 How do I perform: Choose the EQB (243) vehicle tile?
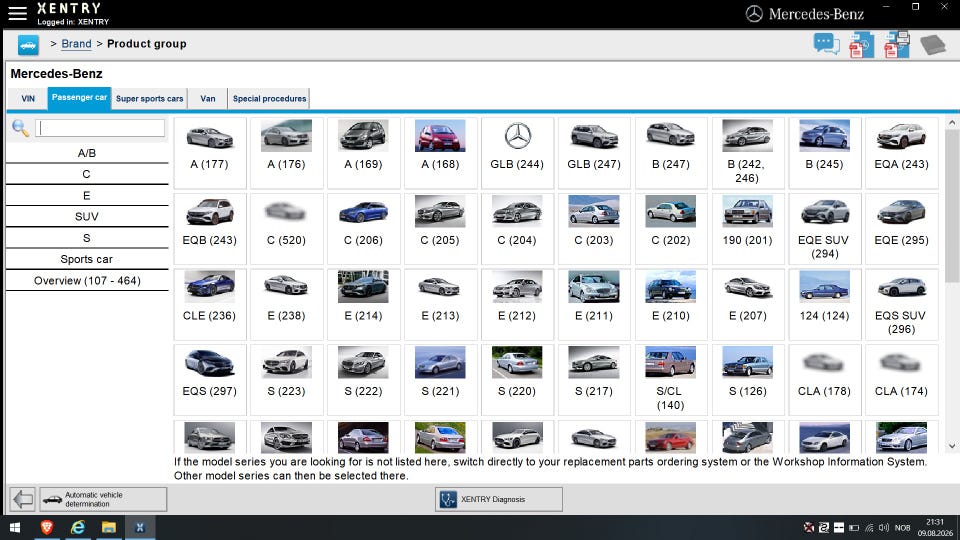210,229
